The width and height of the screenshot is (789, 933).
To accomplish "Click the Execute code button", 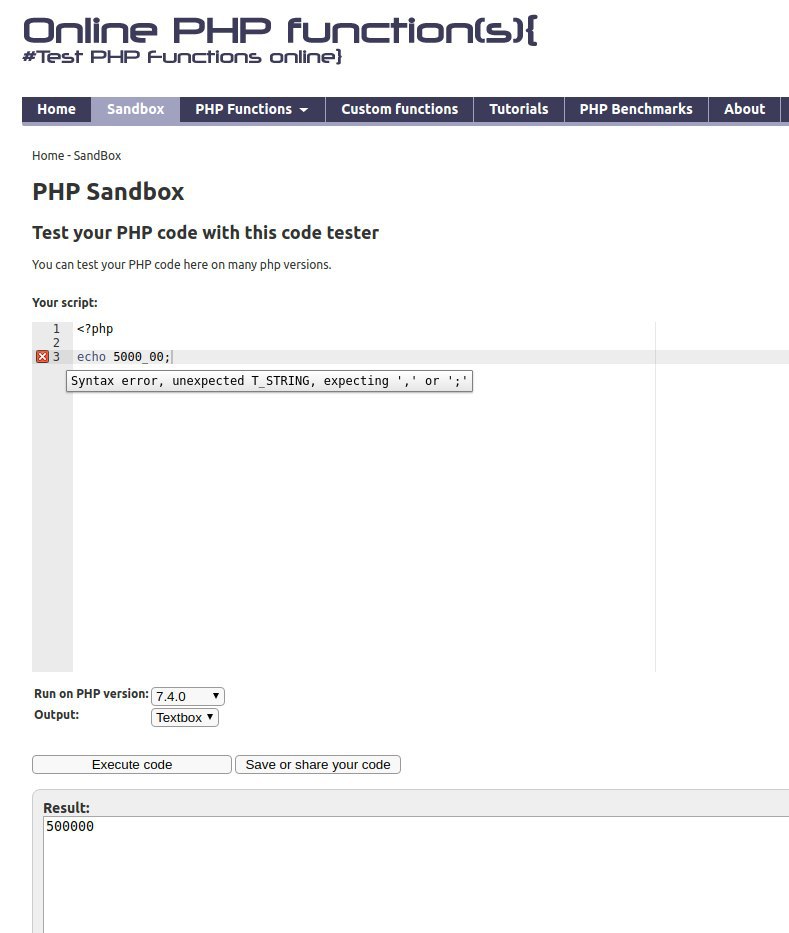I will pos(132,765).
